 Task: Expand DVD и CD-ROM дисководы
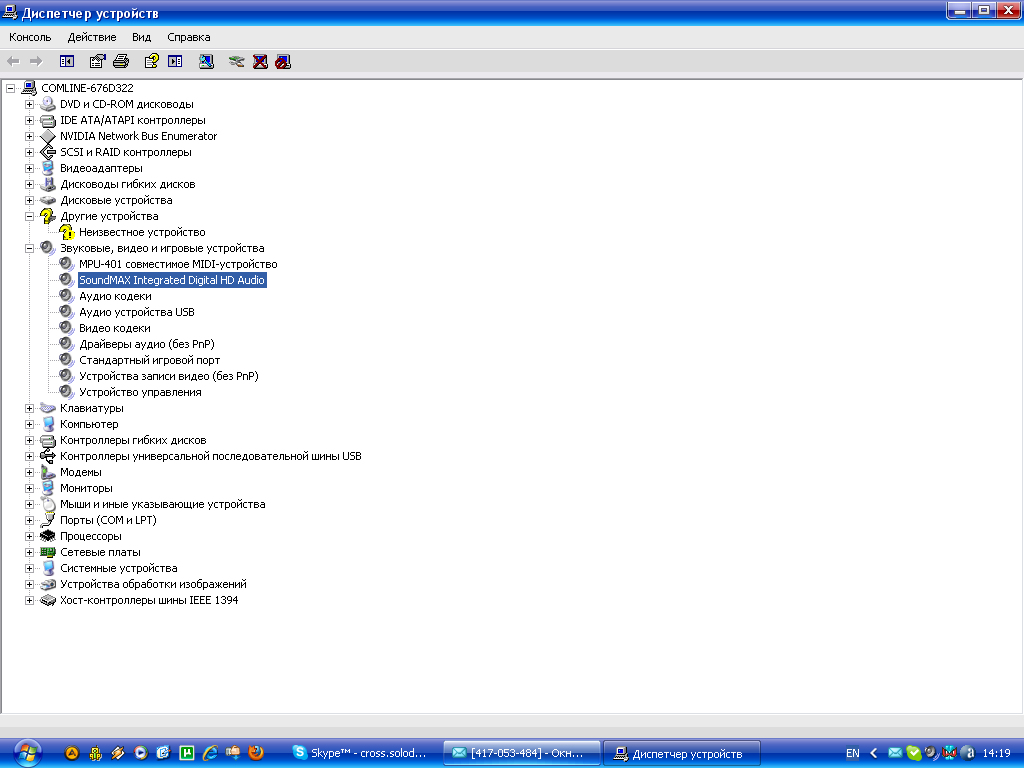[x=29, y=104]
